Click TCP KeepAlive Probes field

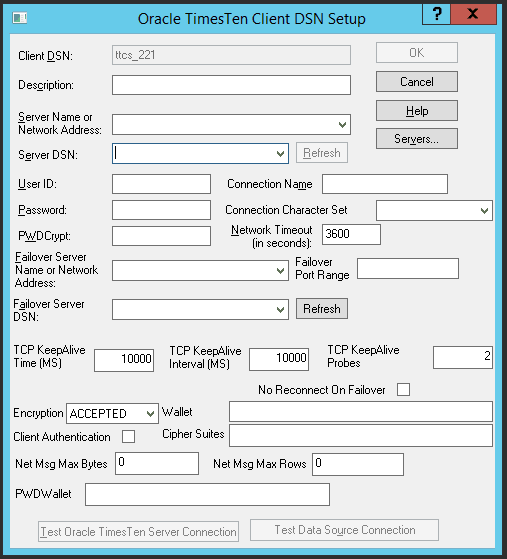pos(463,357)
